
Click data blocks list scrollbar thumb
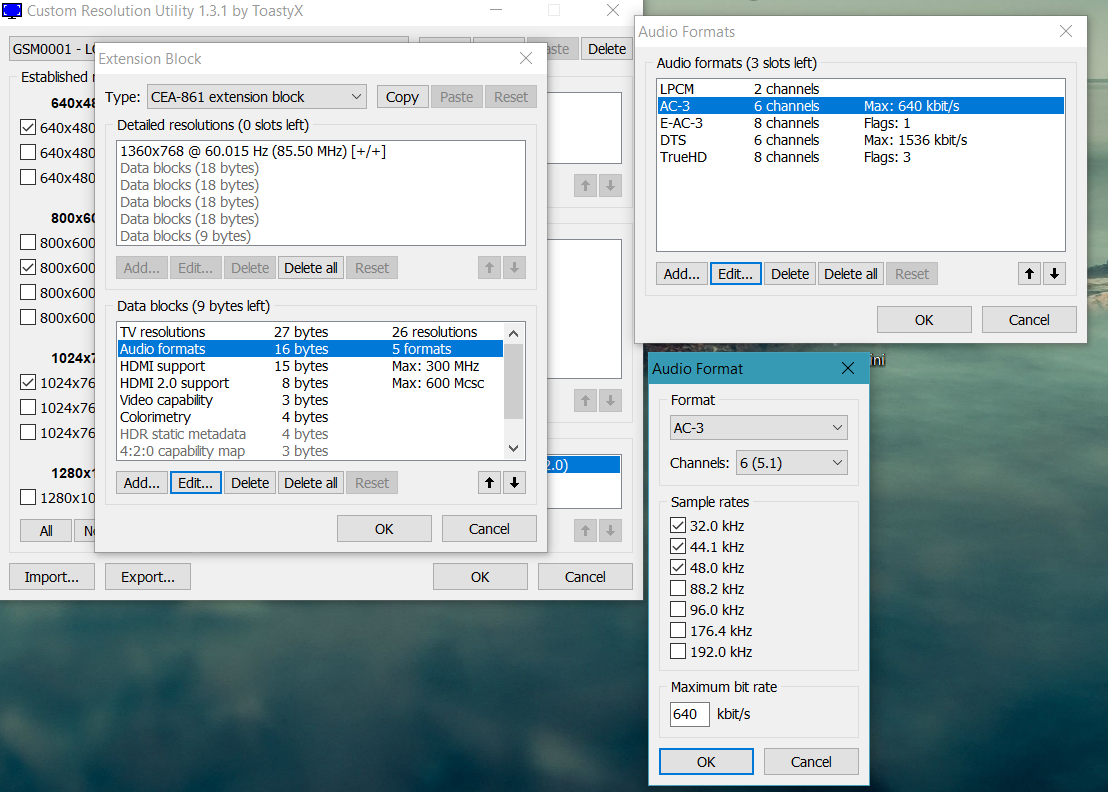pyautogui.click(x=514, y=382)
